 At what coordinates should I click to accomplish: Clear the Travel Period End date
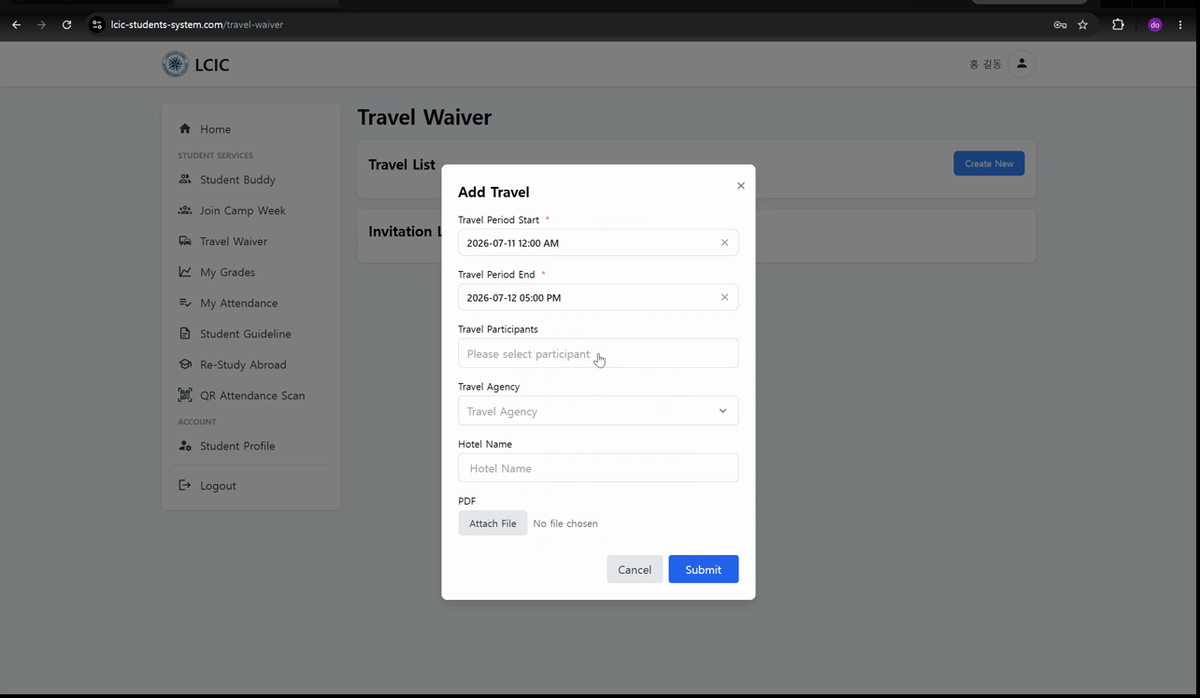[x=725, y=298]
